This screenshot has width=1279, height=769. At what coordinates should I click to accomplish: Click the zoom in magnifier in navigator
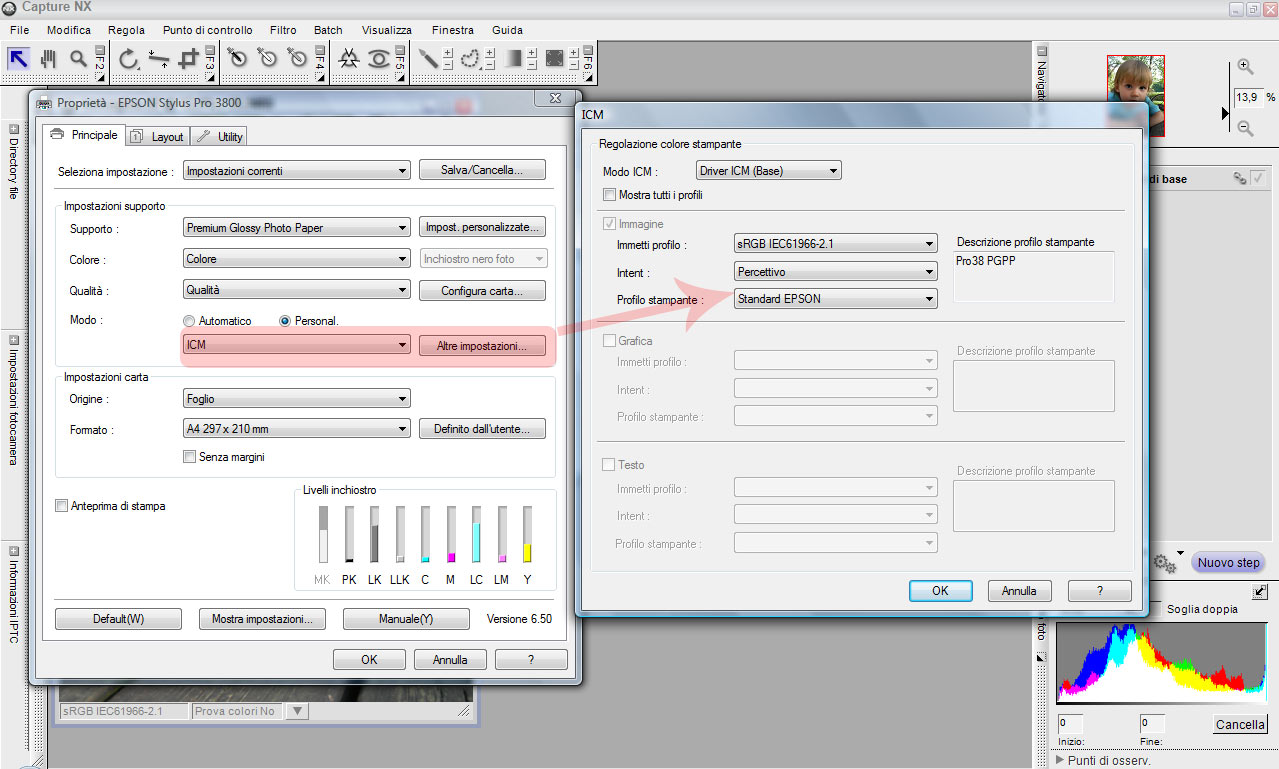(1245, 67)
